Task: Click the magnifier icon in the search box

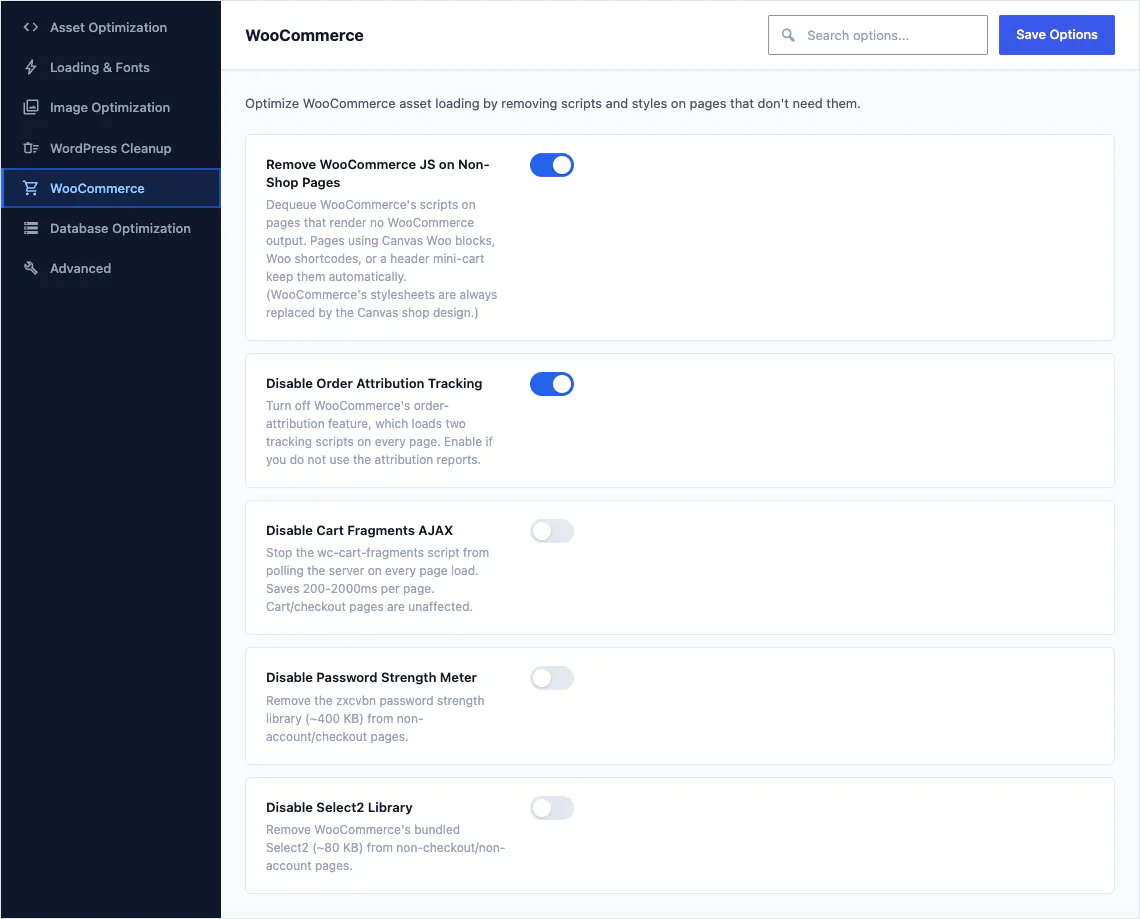Action: tap(788, 35)
